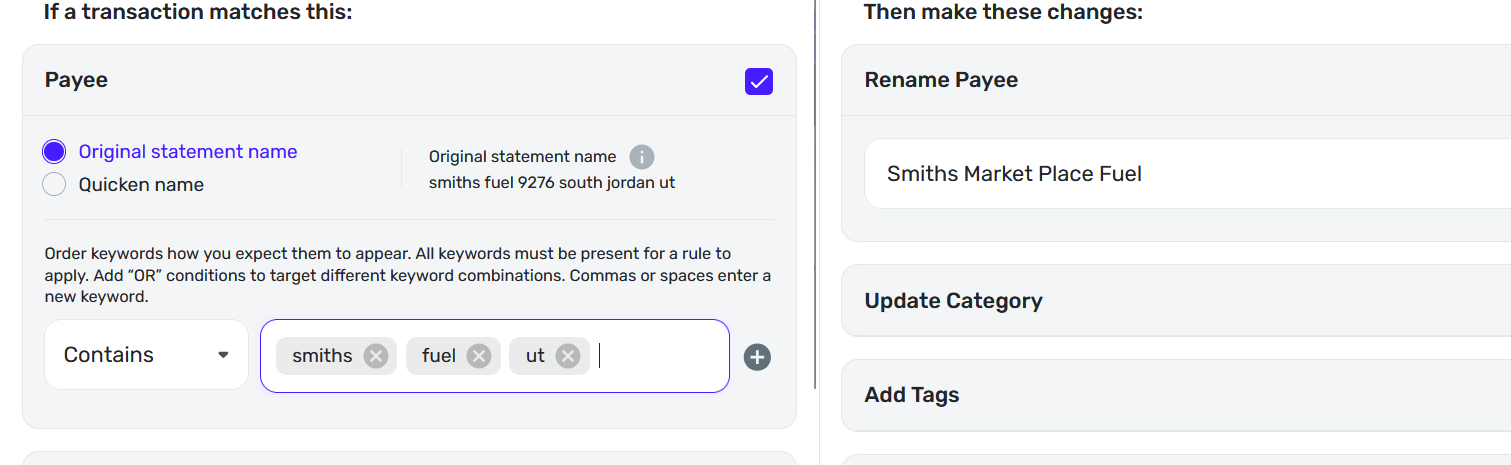Open the Contains match-type dropdown
The height and width of the screenshot is (465, 1511).
point(146,355)
